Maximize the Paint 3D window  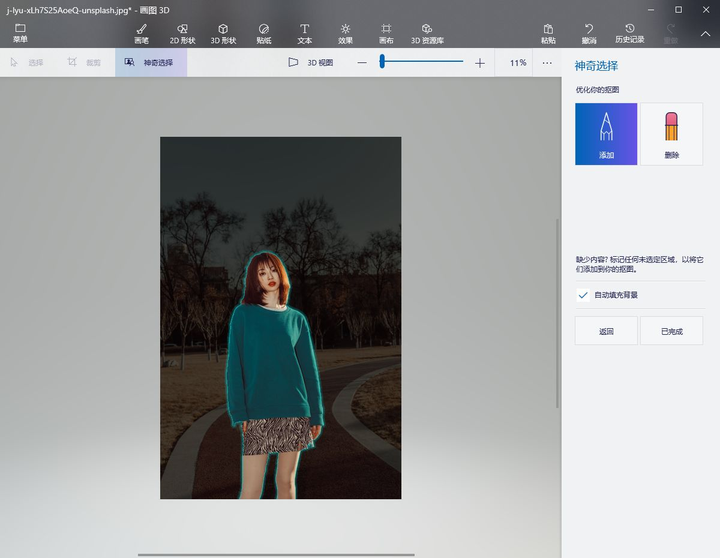pos(678,10)
